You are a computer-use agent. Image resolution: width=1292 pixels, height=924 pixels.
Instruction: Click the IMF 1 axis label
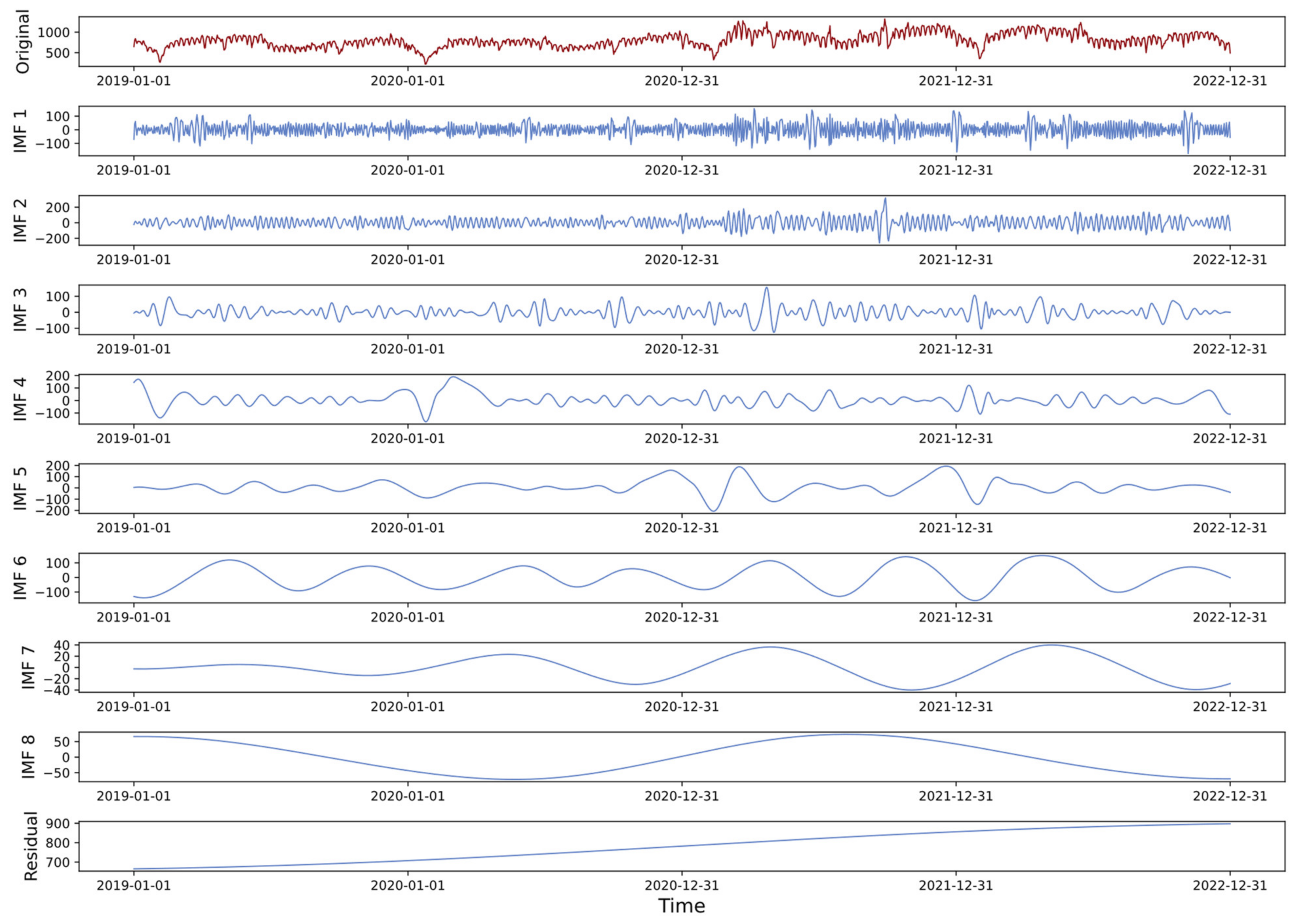pyautogui.click(x=21, y=131)
